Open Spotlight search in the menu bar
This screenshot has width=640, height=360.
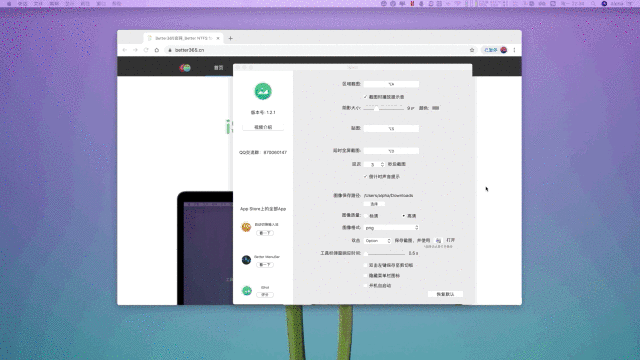pos(593,4)
